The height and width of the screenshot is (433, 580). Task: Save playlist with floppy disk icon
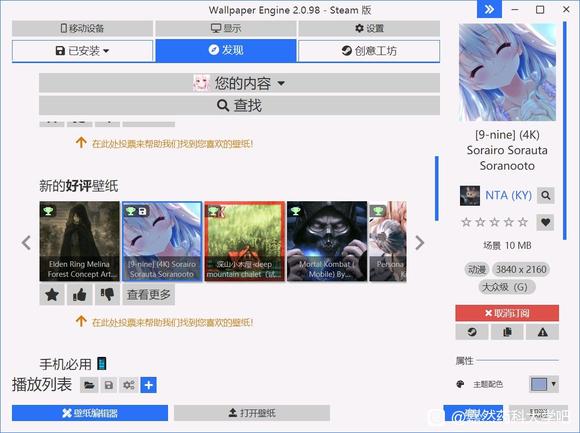tap(109, 385)
